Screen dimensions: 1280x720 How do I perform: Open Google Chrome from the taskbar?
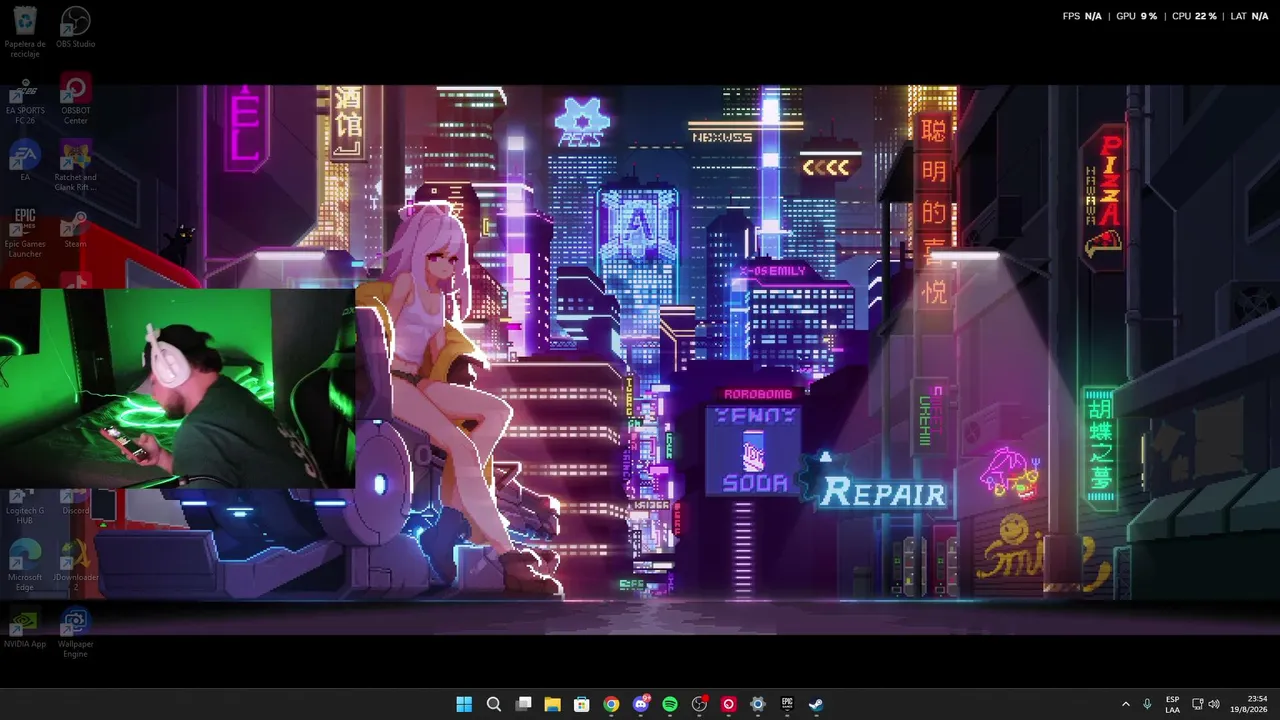pos(611,704)
